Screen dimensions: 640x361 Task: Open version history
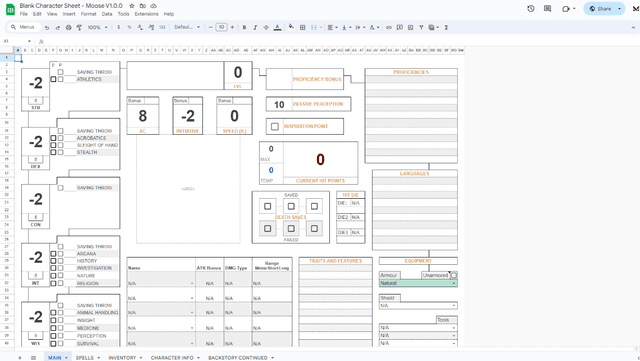[x=531, y=9]
